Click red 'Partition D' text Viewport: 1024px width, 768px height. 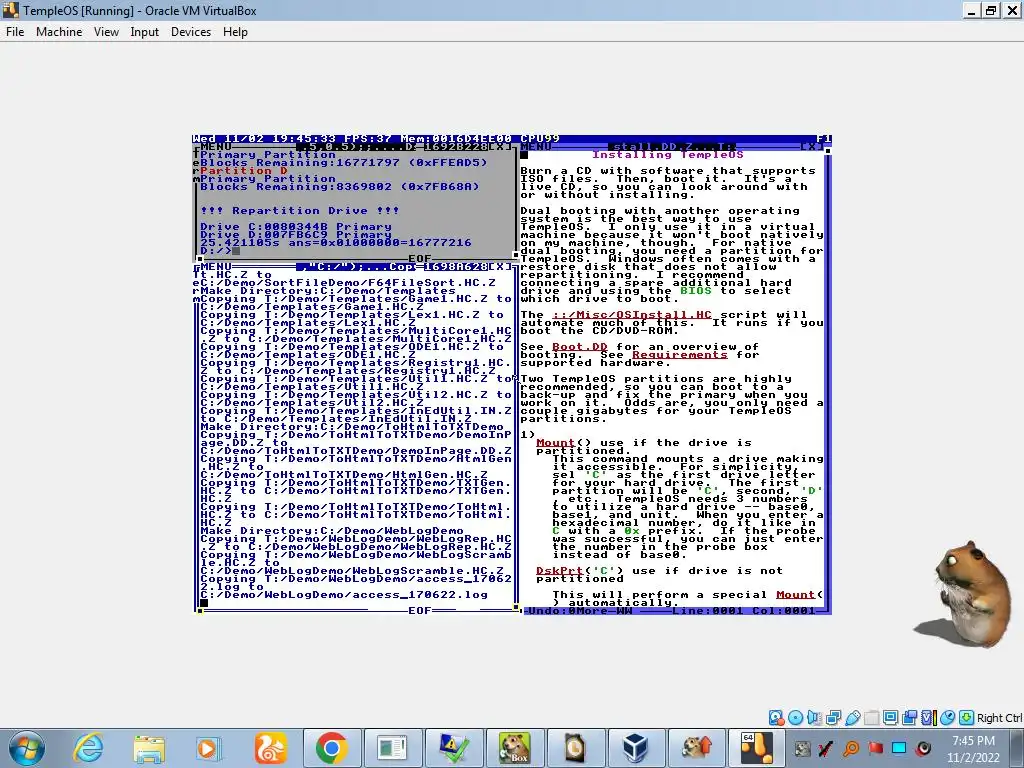tap(244, 170)
